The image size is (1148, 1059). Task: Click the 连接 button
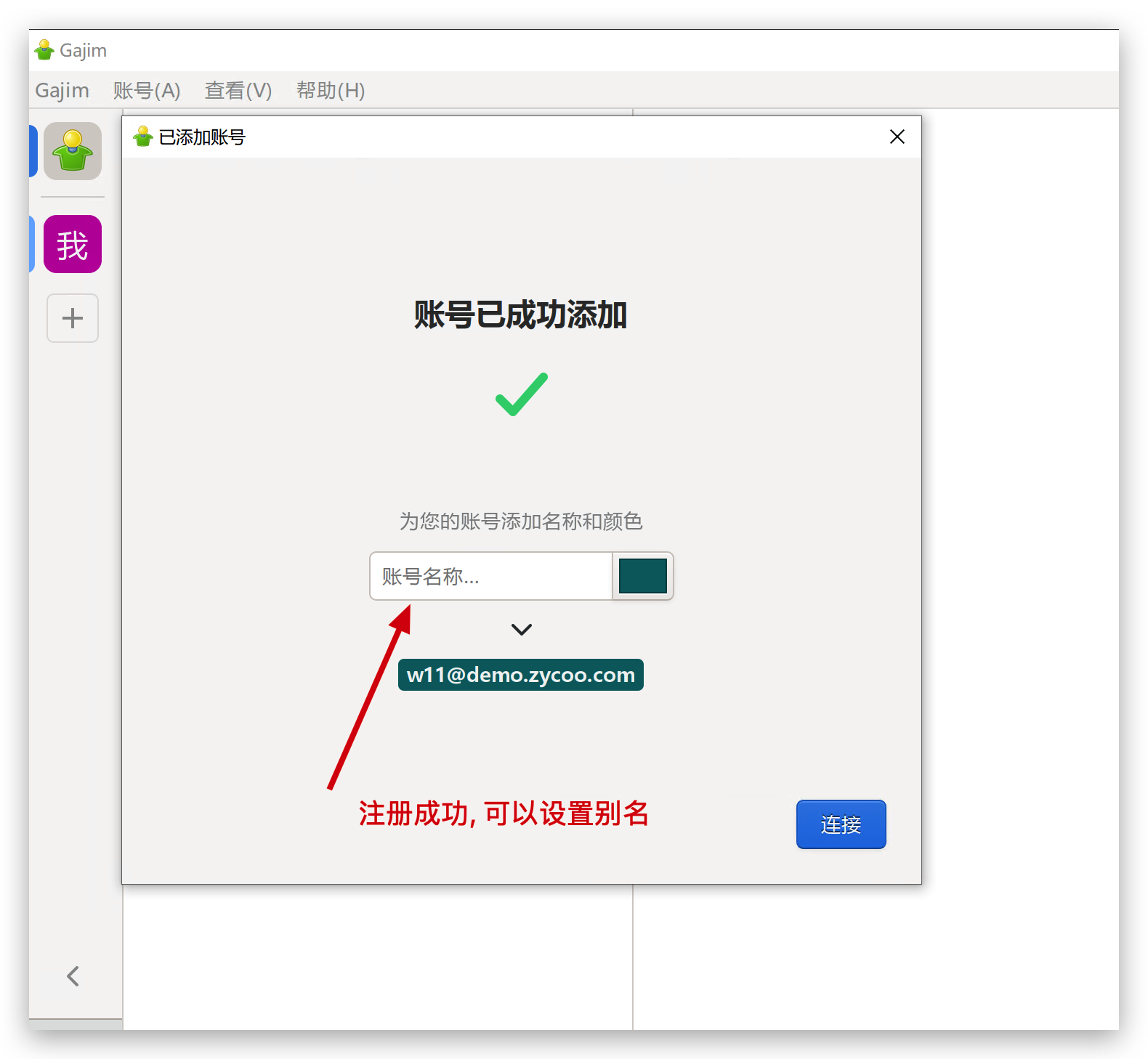pyautogui.click(x=841, y=824)
